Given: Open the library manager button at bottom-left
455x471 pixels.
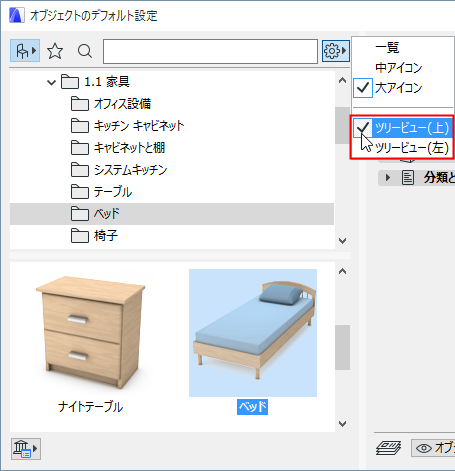Looking at the screenshot, I should pos(26,449).
